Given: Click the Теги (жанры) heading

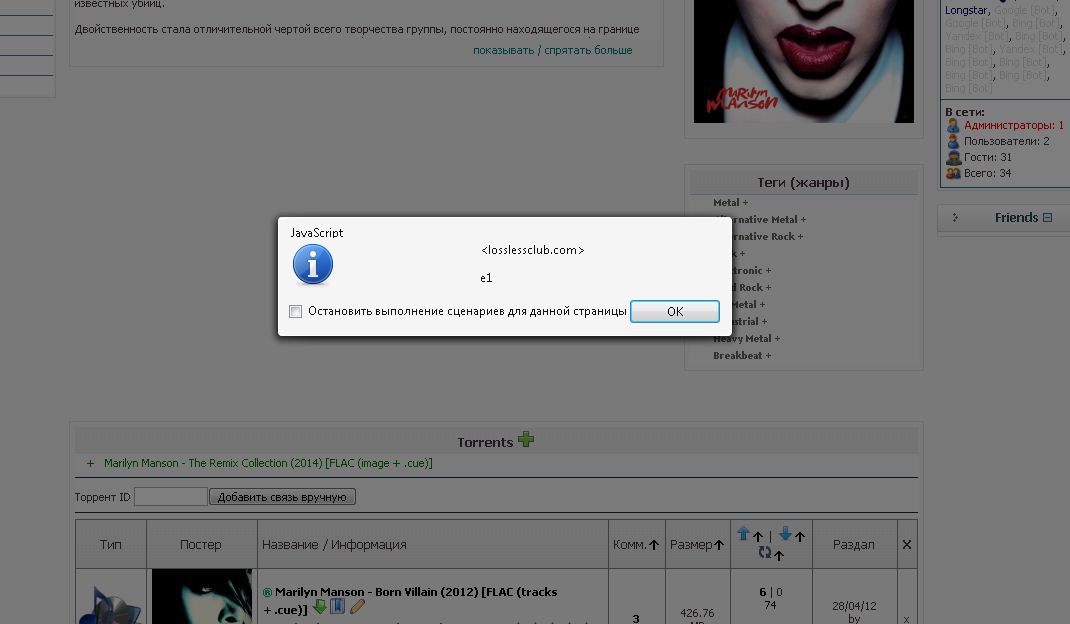Looking at the screenshot, I should 803,182.
